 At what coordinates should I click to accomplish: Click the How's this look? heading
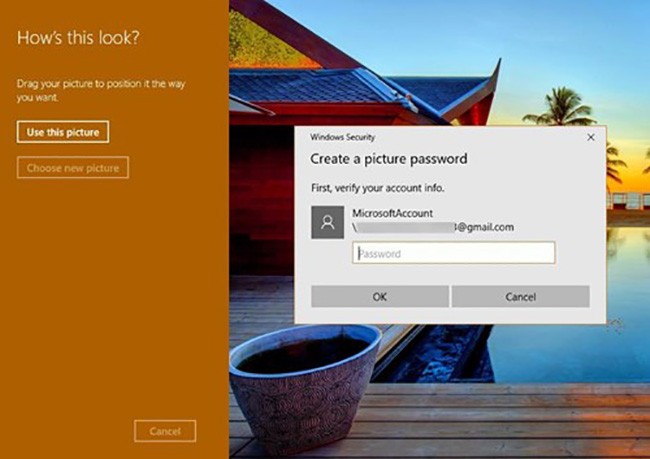coord(78,38)
